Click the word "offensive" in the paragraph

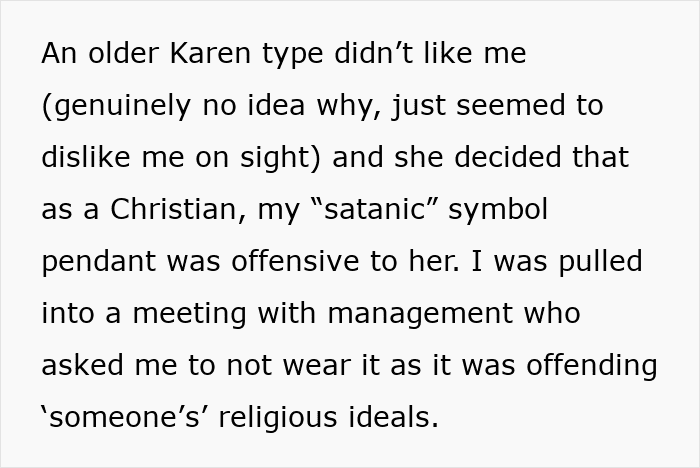(295, 261)
